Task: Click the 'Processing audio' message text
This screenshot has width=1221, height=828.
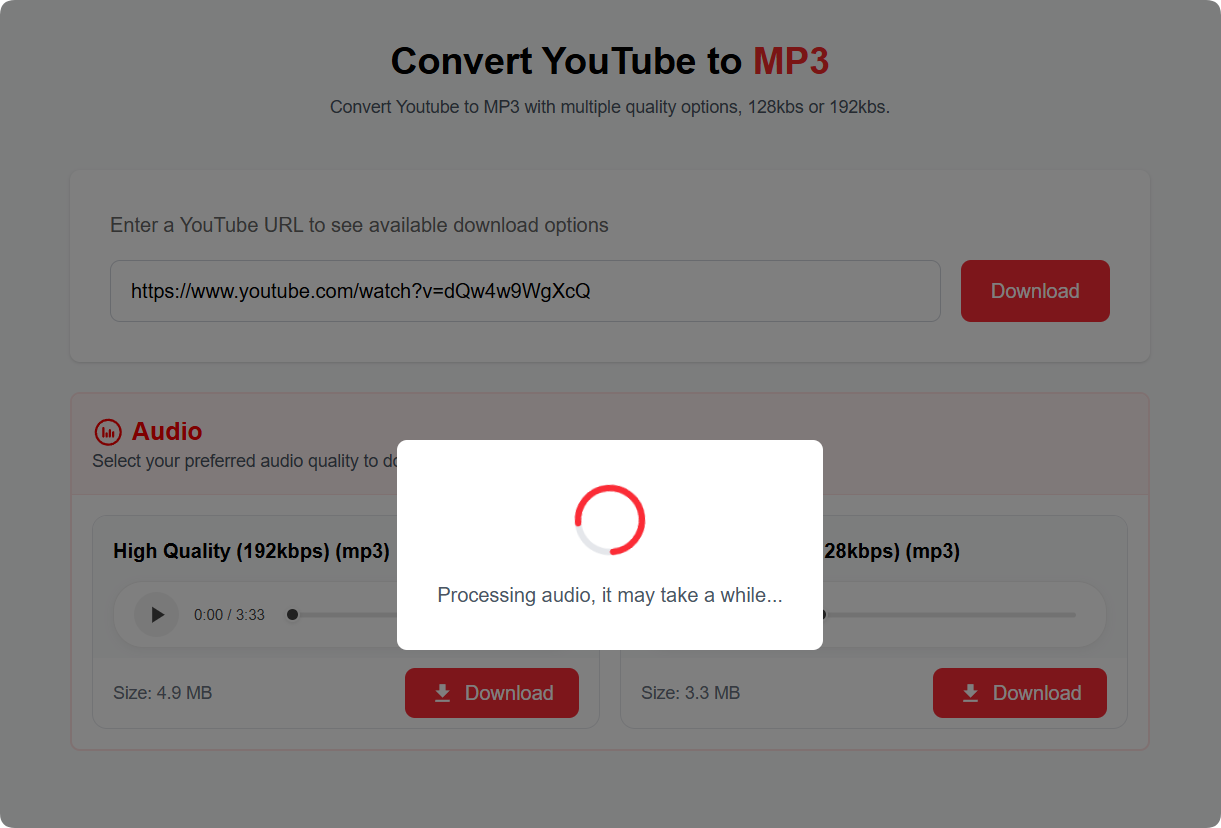Action: (x=610, y=595)
